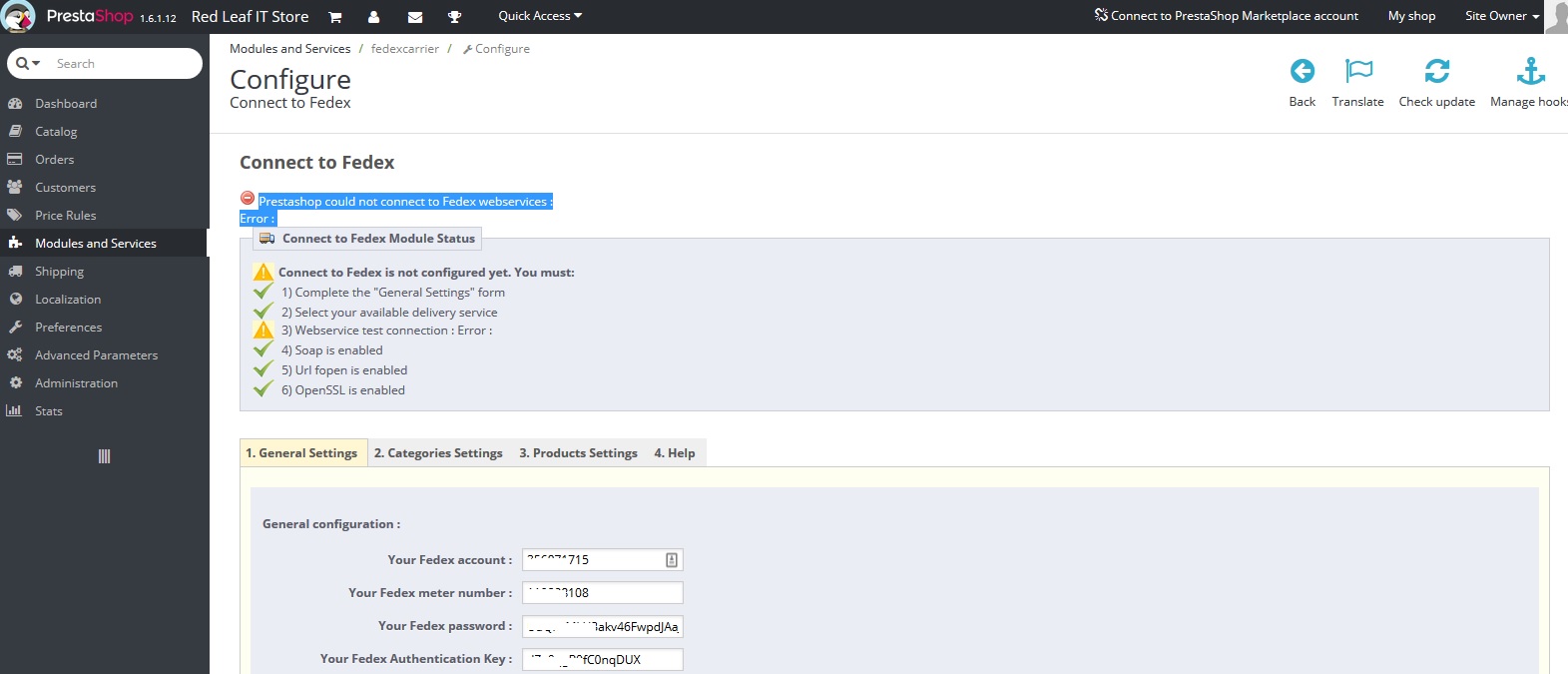Click the employee avatar image
Image resolution: width=1568 pixels, height=674 pixels.
pos(1557,17)
